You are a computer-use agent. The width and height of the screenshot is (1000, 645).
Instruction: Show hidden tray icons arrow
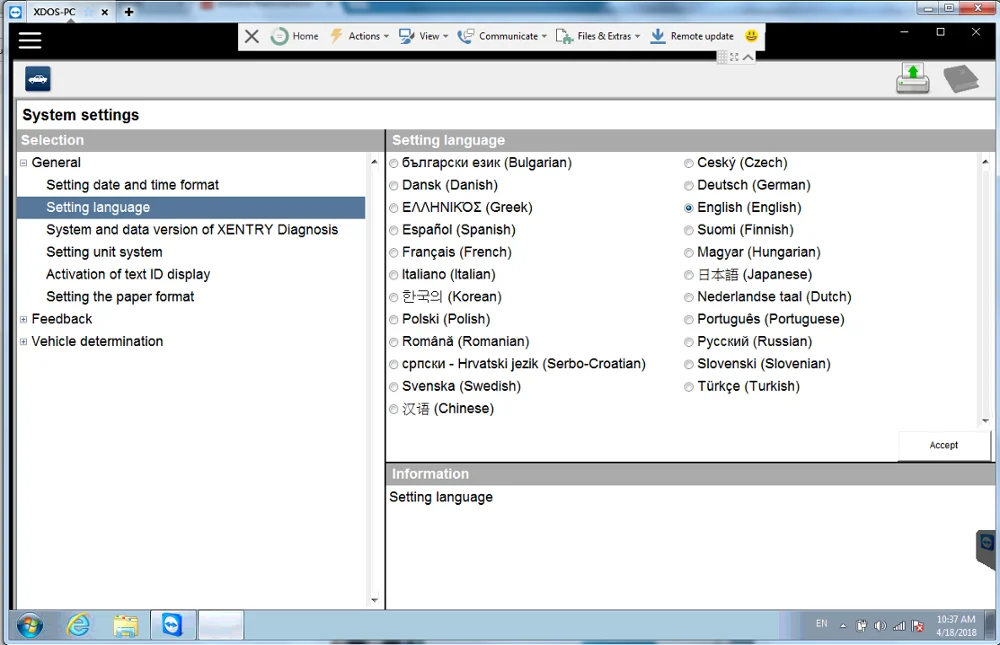(x=843, y=626)
